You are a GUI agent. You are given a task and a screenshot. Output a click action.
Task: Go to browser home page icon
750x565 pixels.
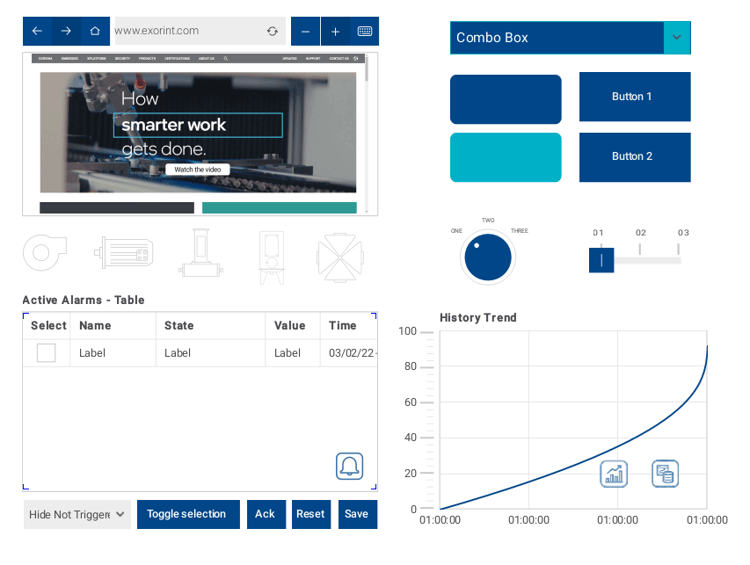point(95,31)
